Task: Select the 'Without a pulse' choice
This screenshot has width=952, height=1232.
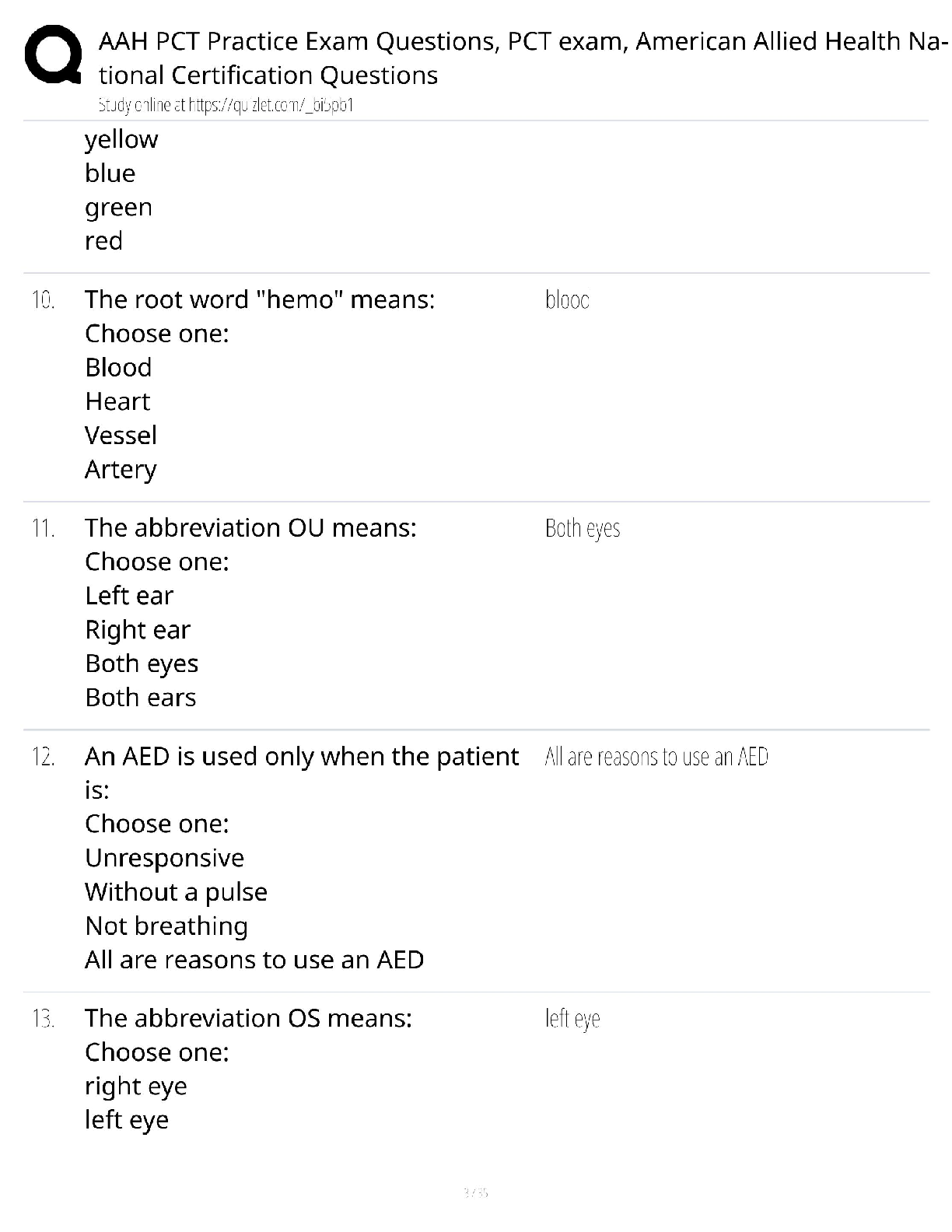Action: pyautogui.click(x=177, y=892)
